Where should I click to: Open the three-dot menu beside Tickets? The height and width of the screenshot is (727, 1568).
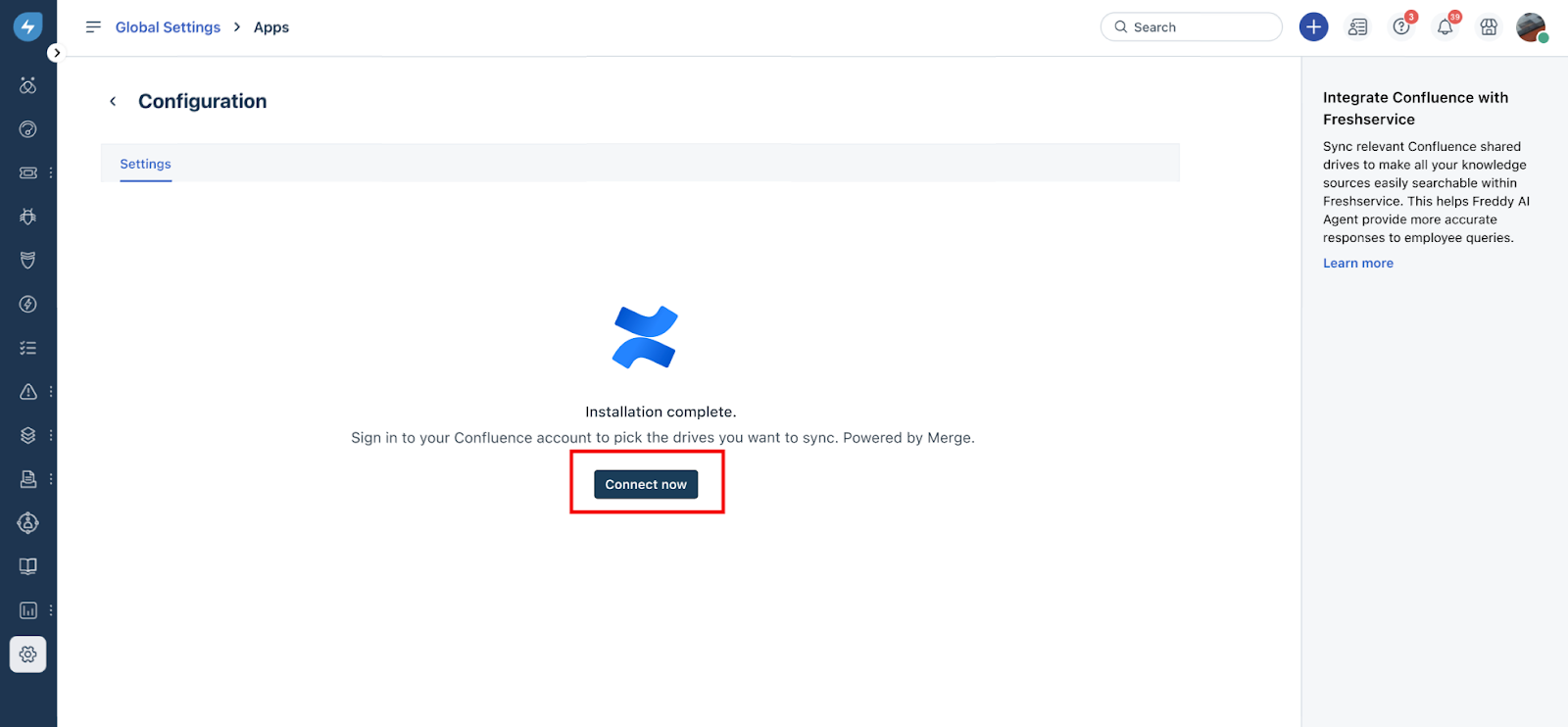click(x=51, y=172)
